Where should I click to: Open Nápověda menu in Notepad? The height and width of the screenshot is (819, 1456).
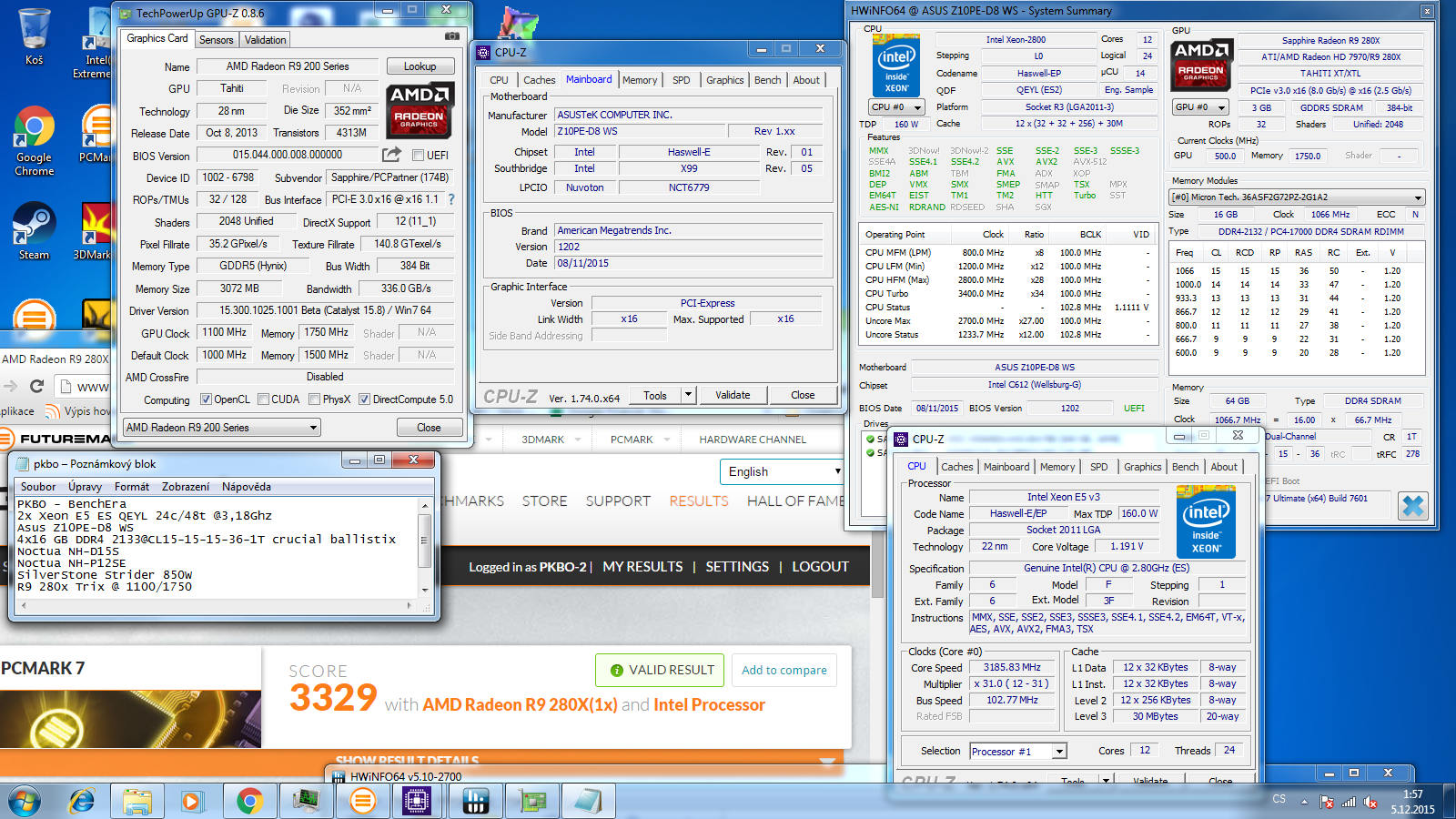tap(247, 487)
